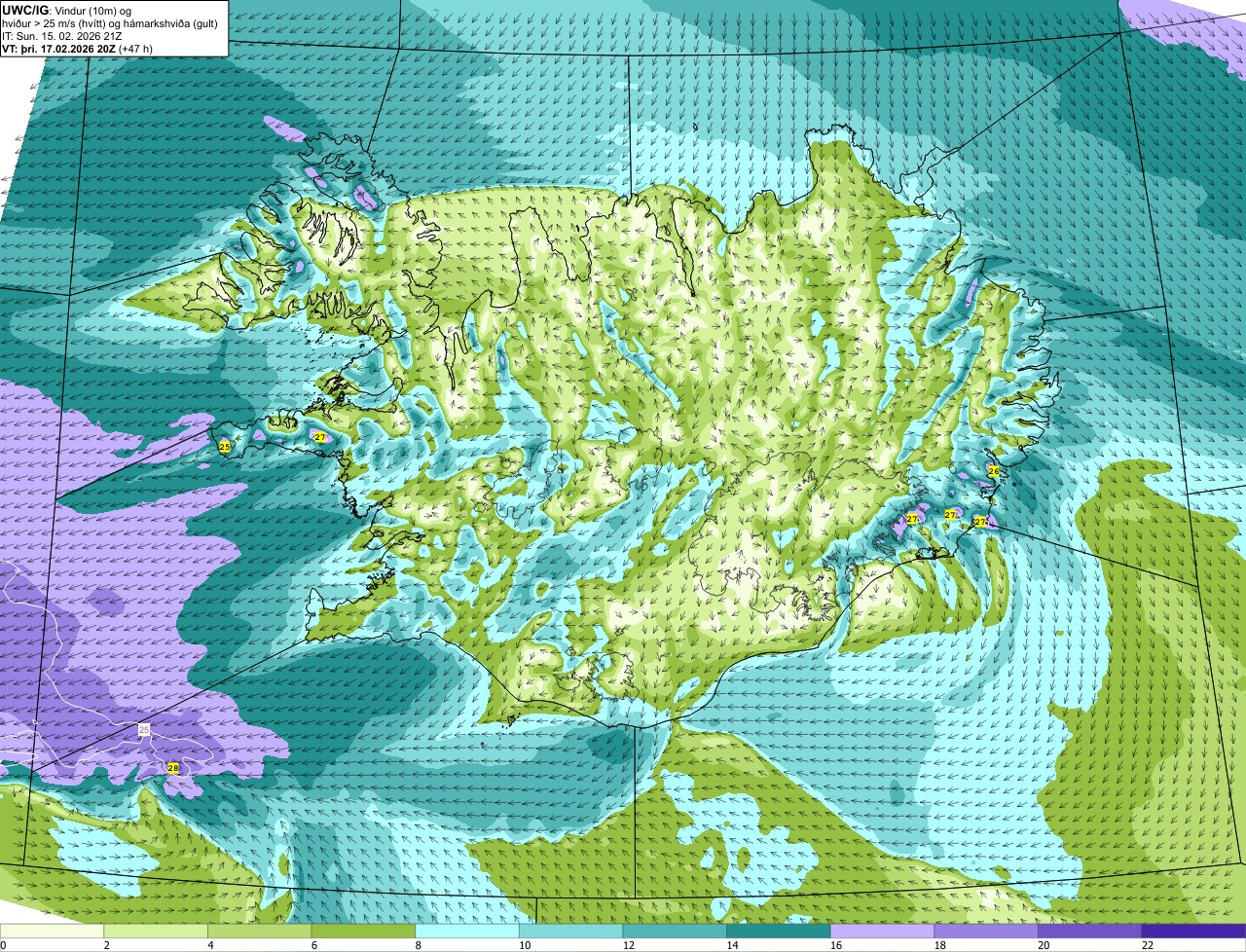Click the legend tick label 16

(x=836, y=945)
